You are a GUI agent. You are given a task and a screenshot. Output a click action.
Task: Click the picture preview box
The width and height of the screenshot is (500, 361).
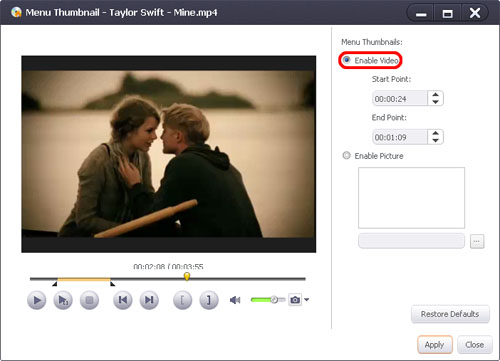(411, 198)
